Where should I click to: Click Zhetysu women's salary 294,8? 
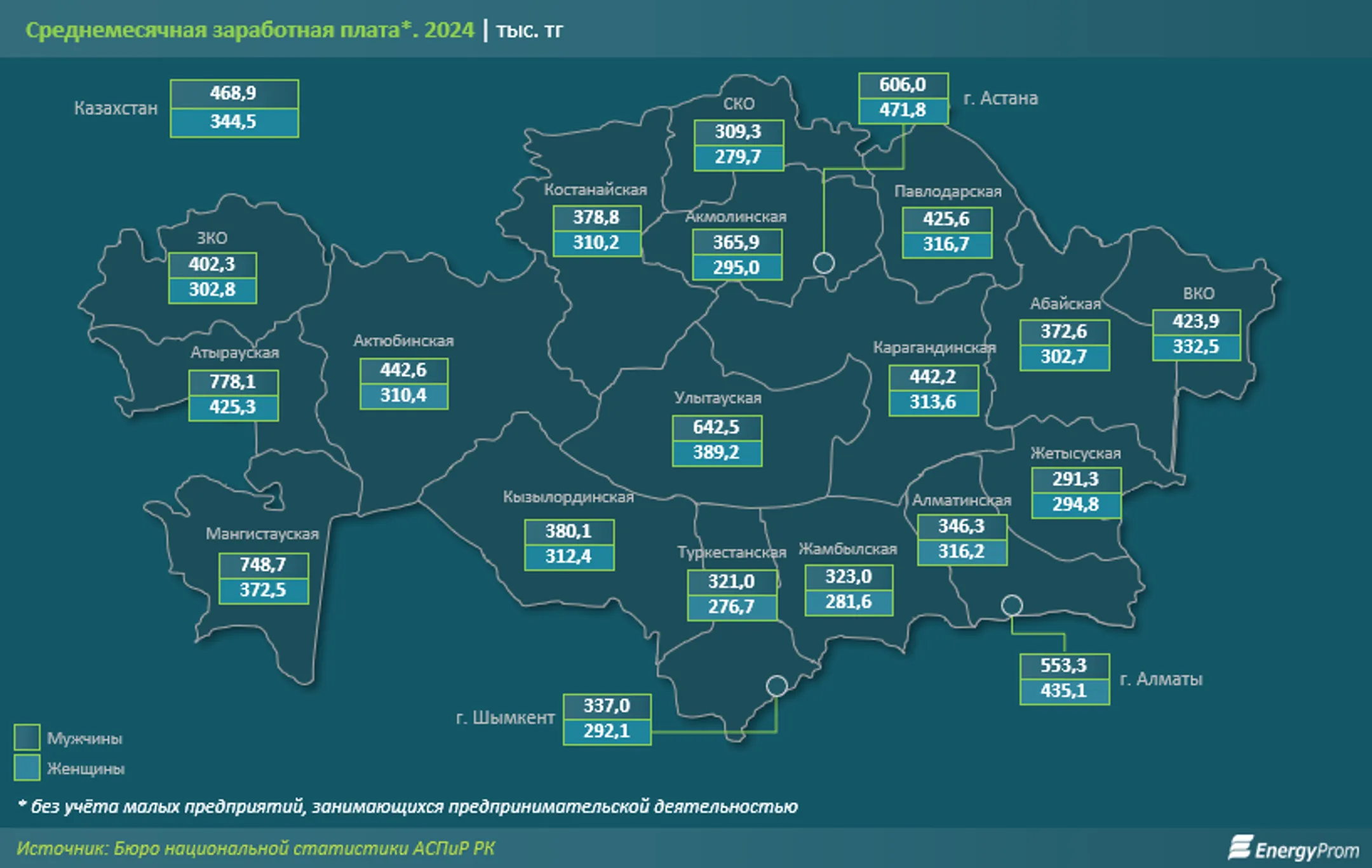coord(1075,505)
